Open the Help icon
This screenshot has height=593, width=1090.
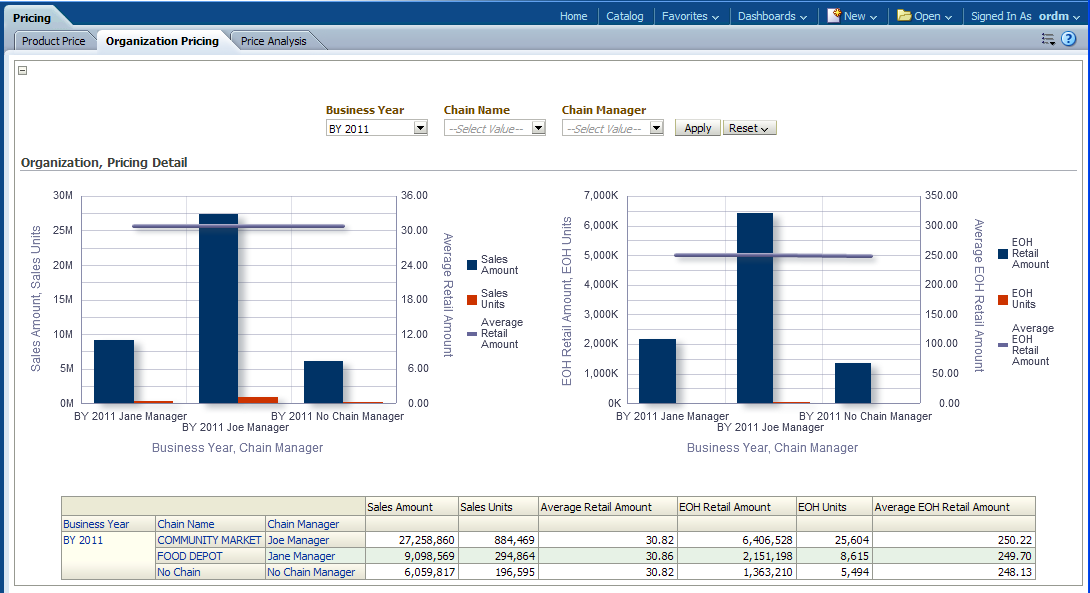[x=1068, y=39]
